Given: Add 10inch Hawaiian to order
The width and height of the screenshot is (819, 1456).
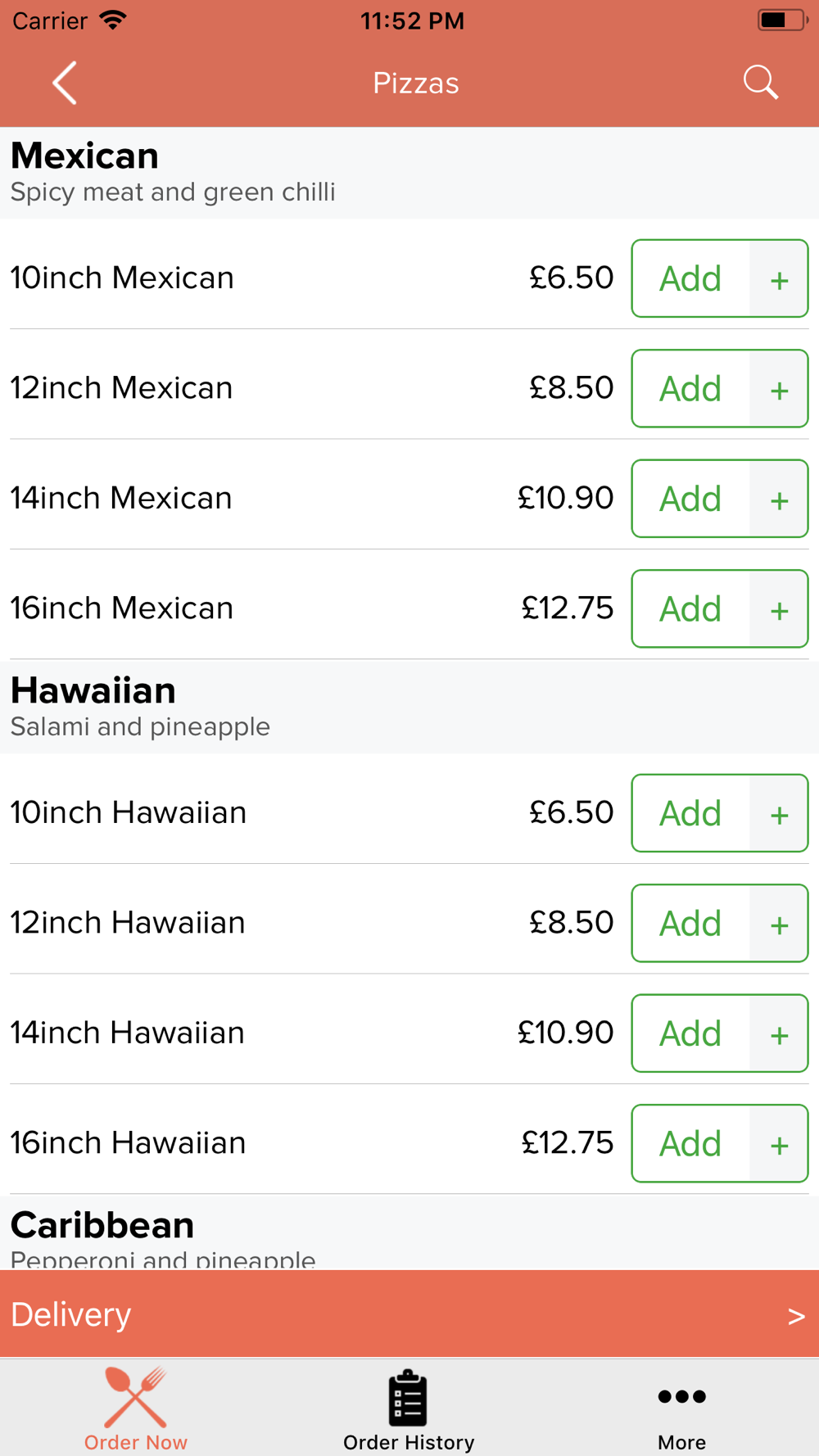Looking at the screenshot, I should (x=690, y=813).
